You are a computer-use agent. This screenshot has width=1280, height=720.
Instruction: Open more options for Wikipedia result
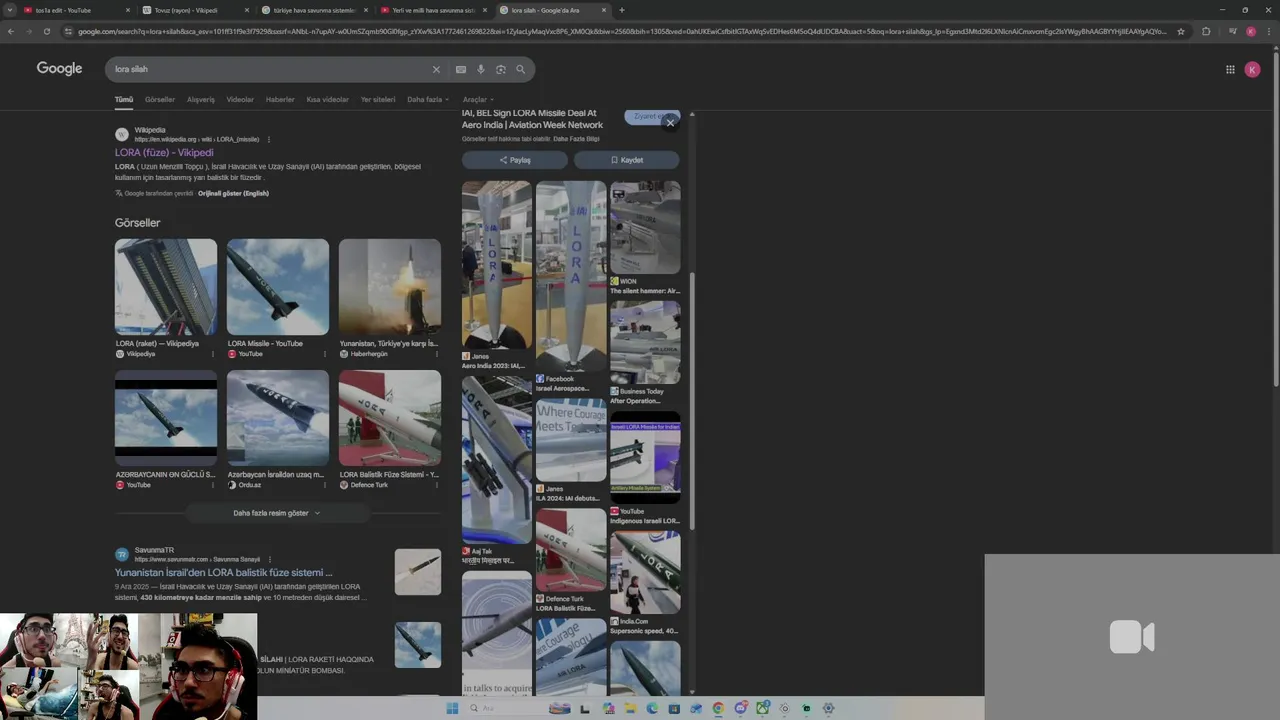coord(269,139)
